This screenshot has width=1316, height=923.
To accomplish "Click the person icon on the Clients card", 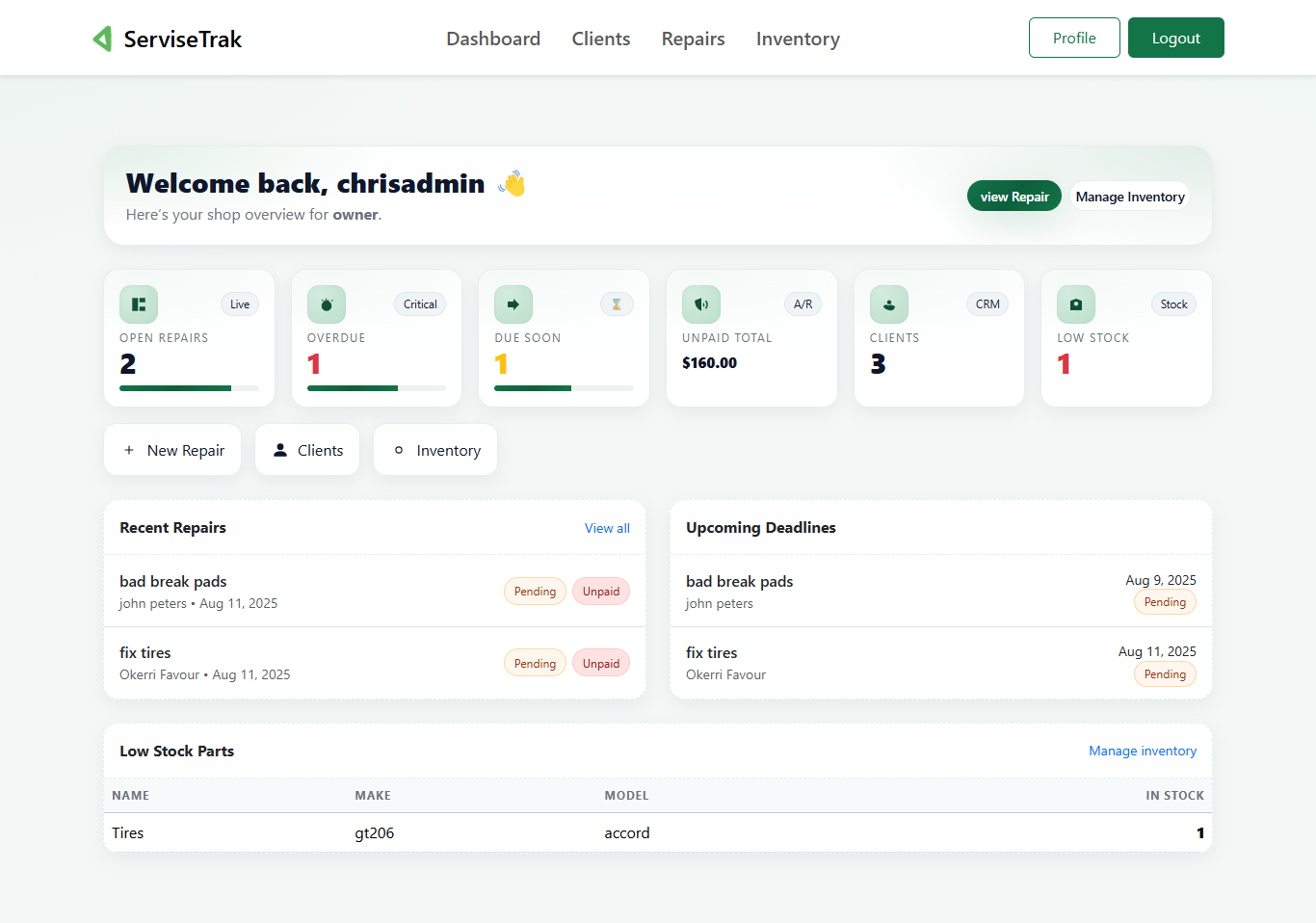I will click(x=888, y=303).
